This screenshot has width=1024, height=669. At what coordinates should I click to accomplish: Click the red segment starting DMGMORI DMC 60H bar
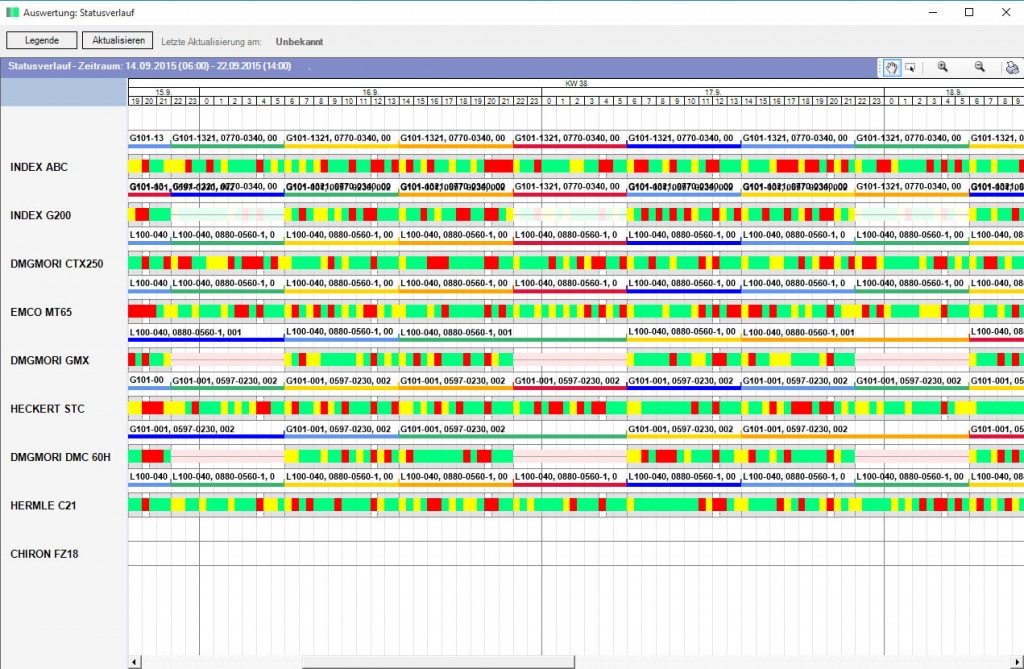point(153,456)
